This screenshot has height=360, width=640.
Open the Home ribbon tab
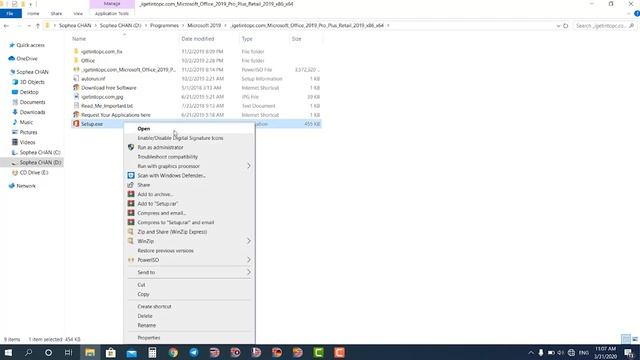click(33, 13)
